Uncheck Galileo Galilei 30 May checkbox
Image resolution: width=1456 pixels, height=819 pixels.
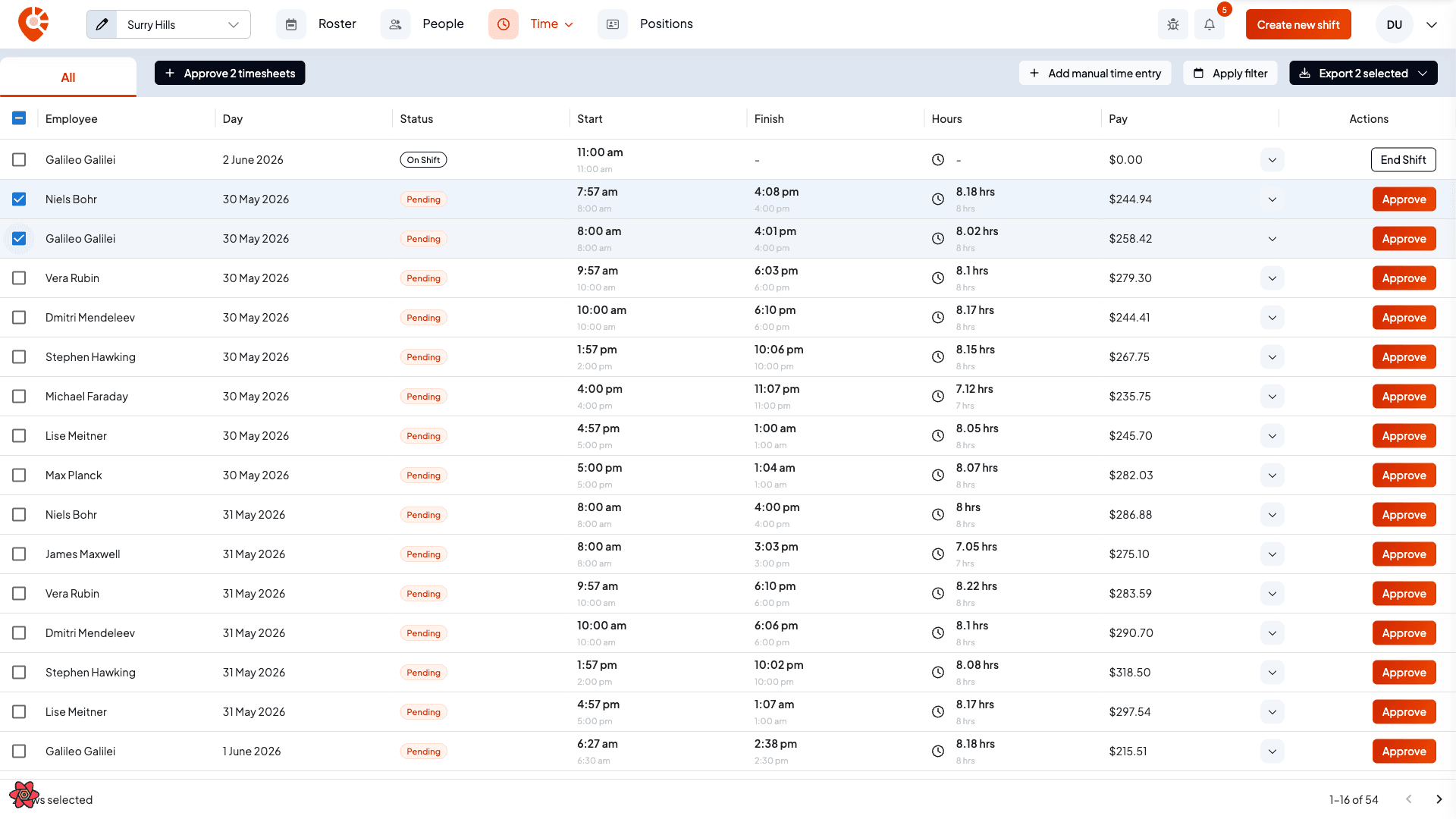pos(19,239)
